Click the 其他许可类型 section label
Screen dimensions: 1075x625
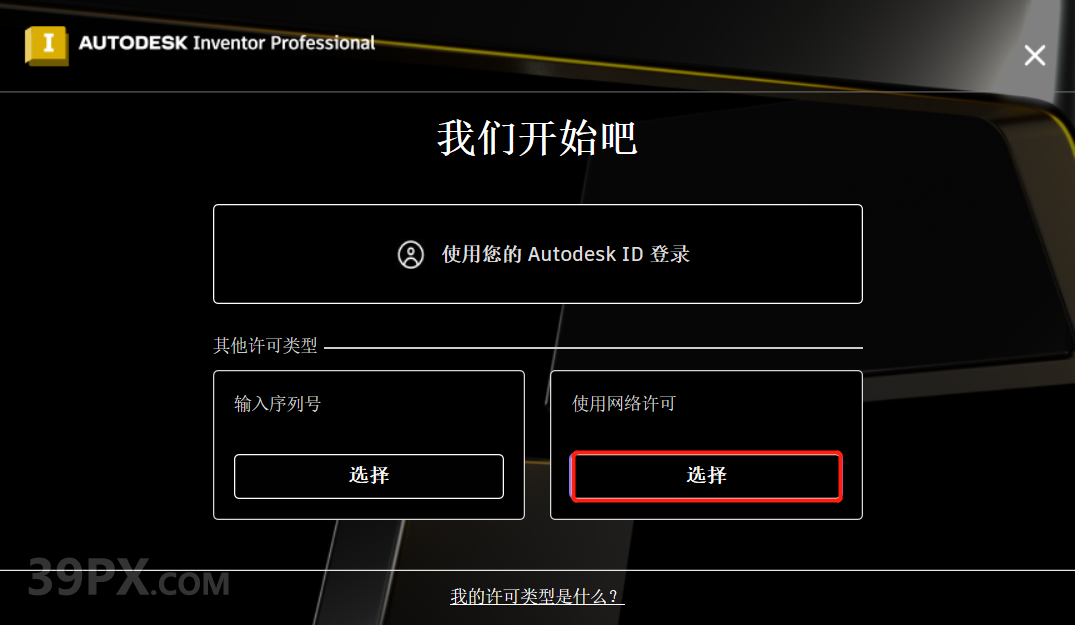coord(265,345)
